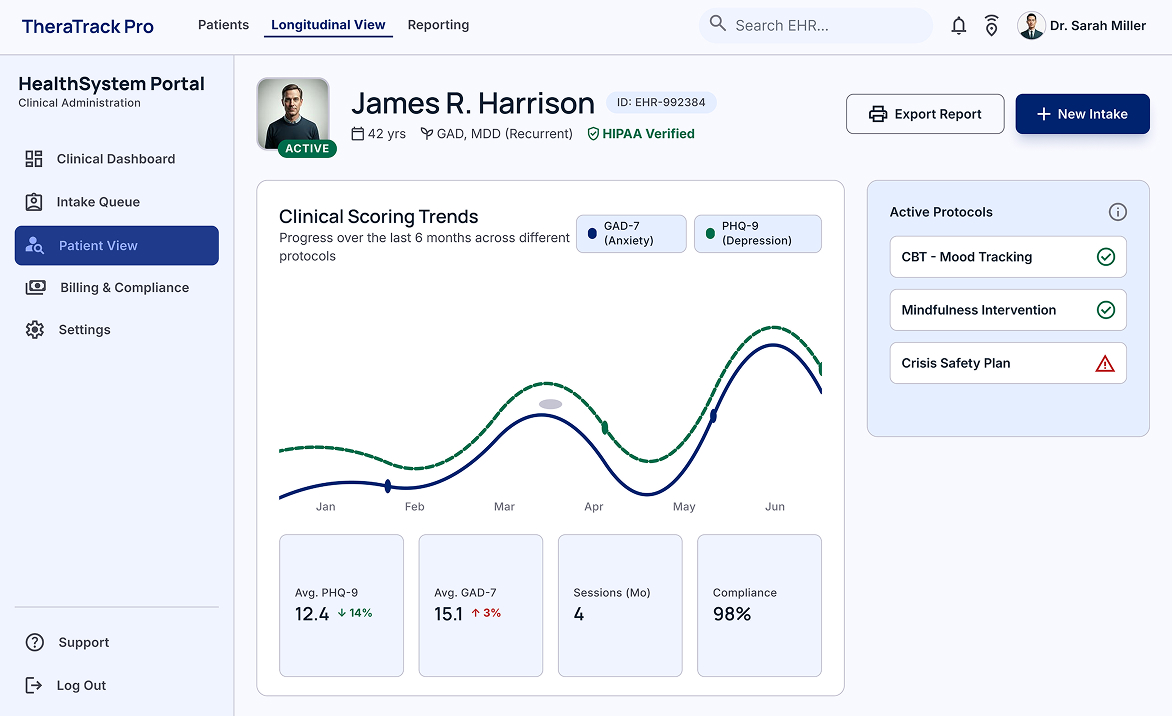1172x716 pixels.
Task: Open the Crisis Safety Plan protocol
Action: pos(1008,363)
